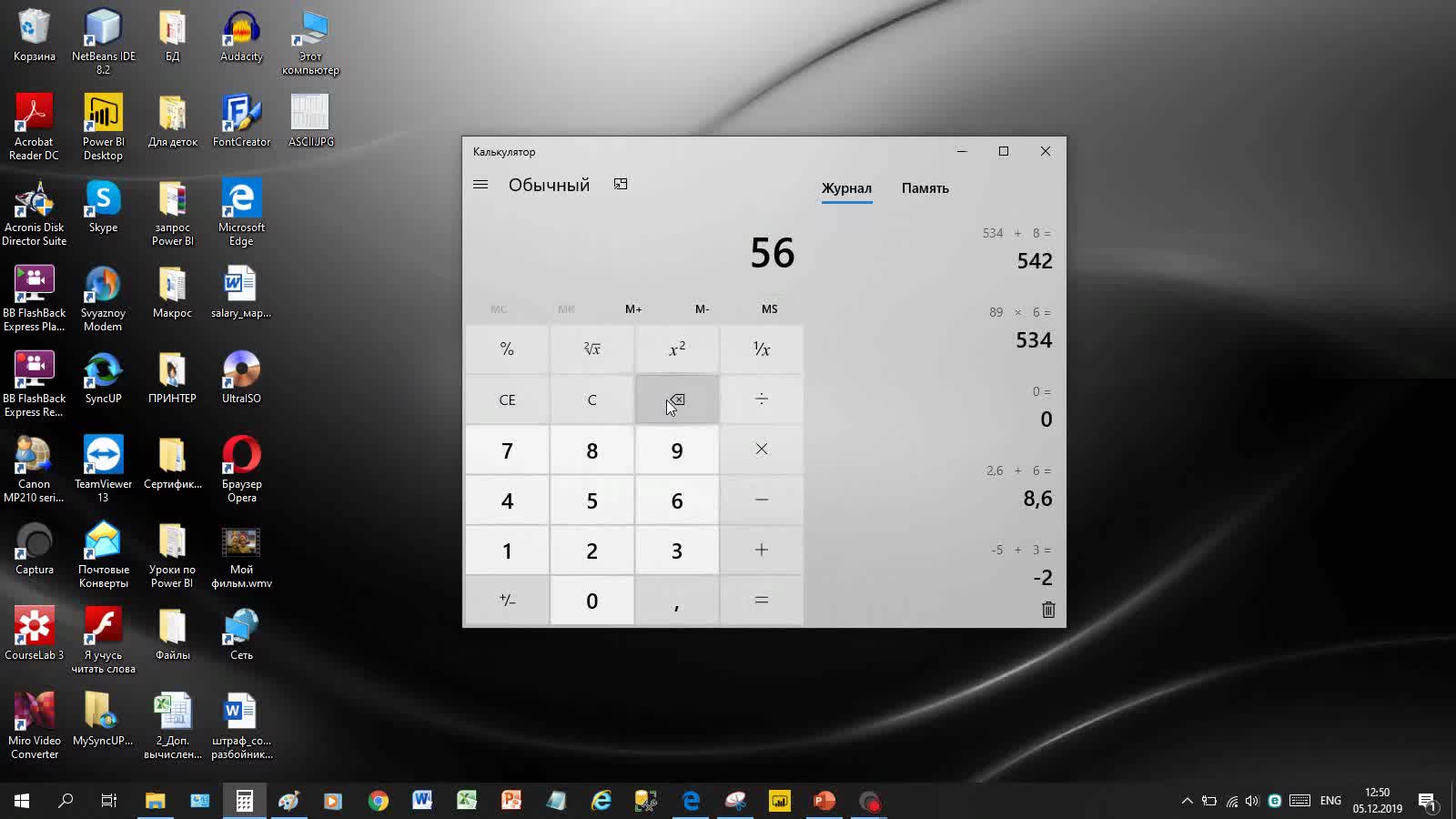The image size is (1456, 819).
Task: Click the multiply operator key
Action: point(762,450)
